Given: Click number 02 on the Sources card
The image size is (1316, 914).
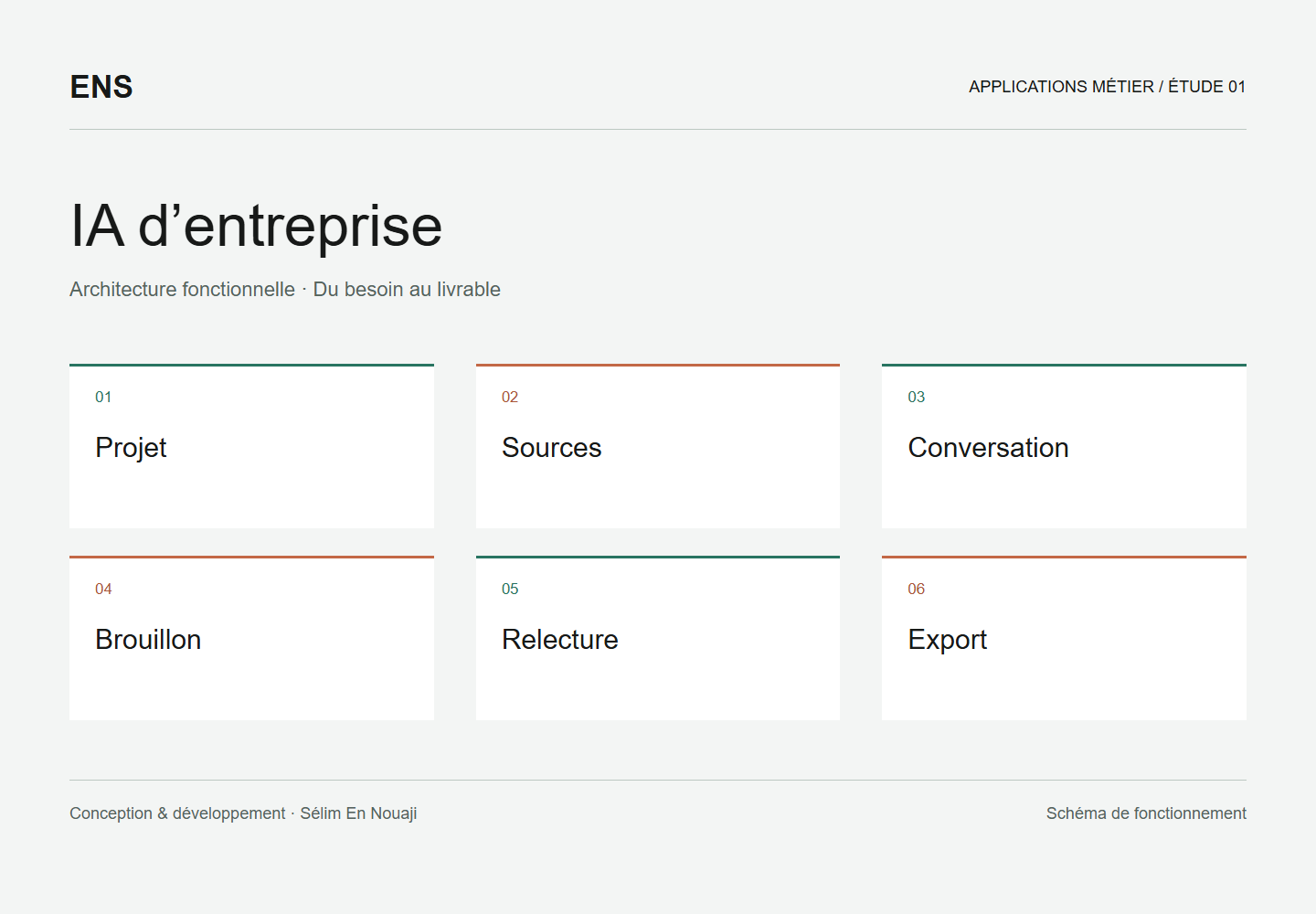Looking at the screenshot, I should click(x=510, y=397).
